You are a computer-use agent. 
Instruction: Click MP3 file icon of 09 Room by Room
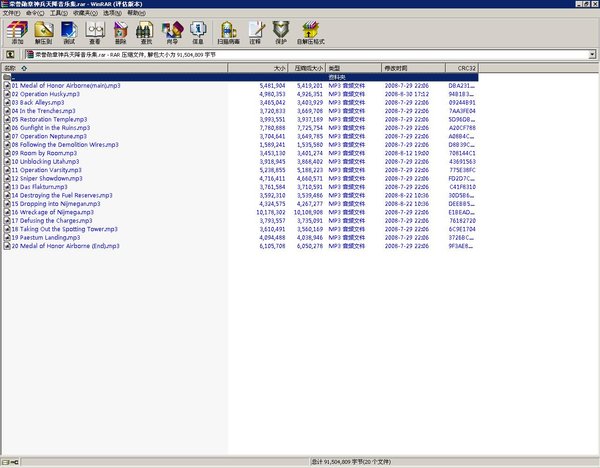click(7, 153)
